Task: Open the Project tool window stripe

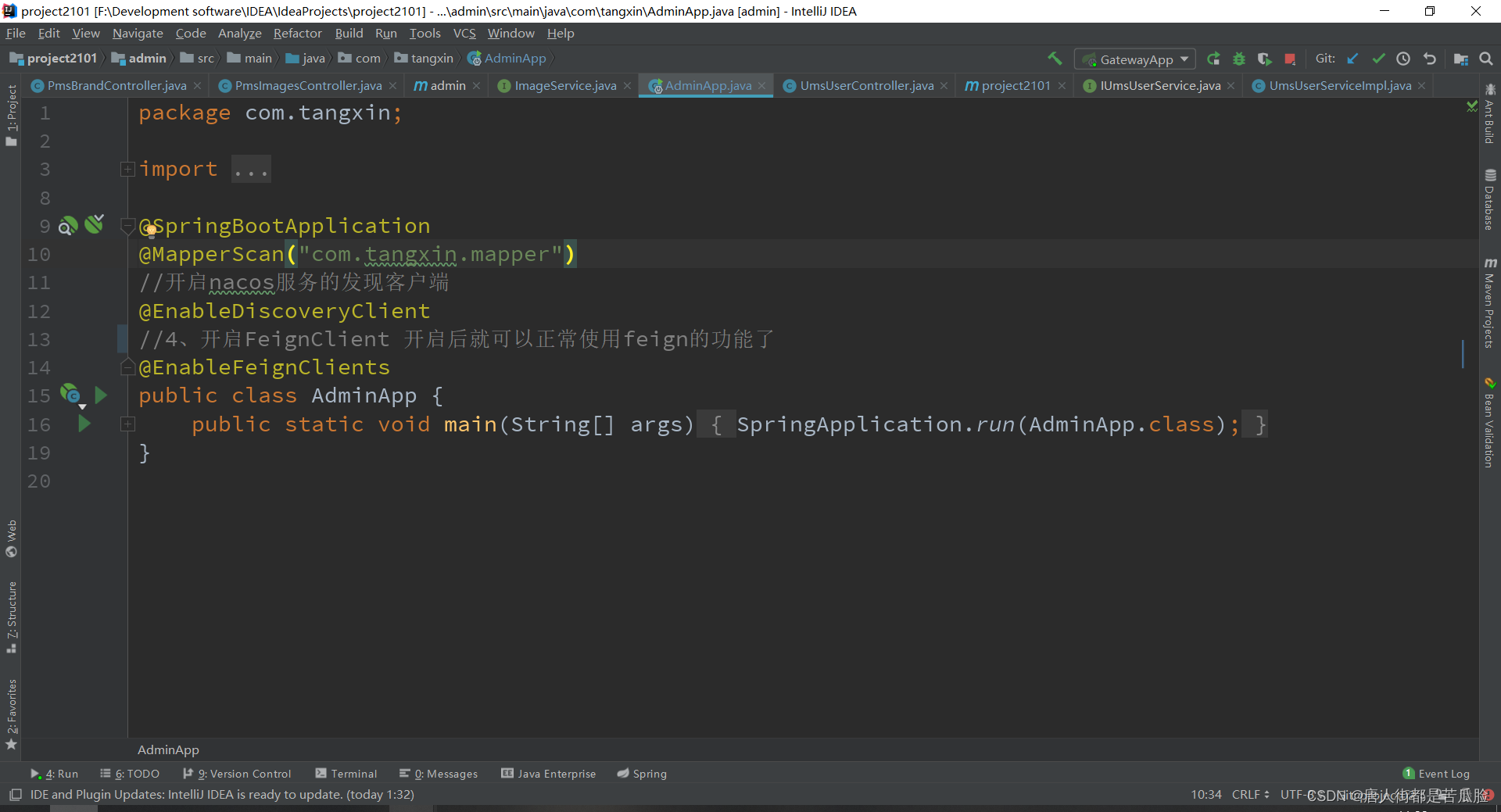Action: coord(11,115)
